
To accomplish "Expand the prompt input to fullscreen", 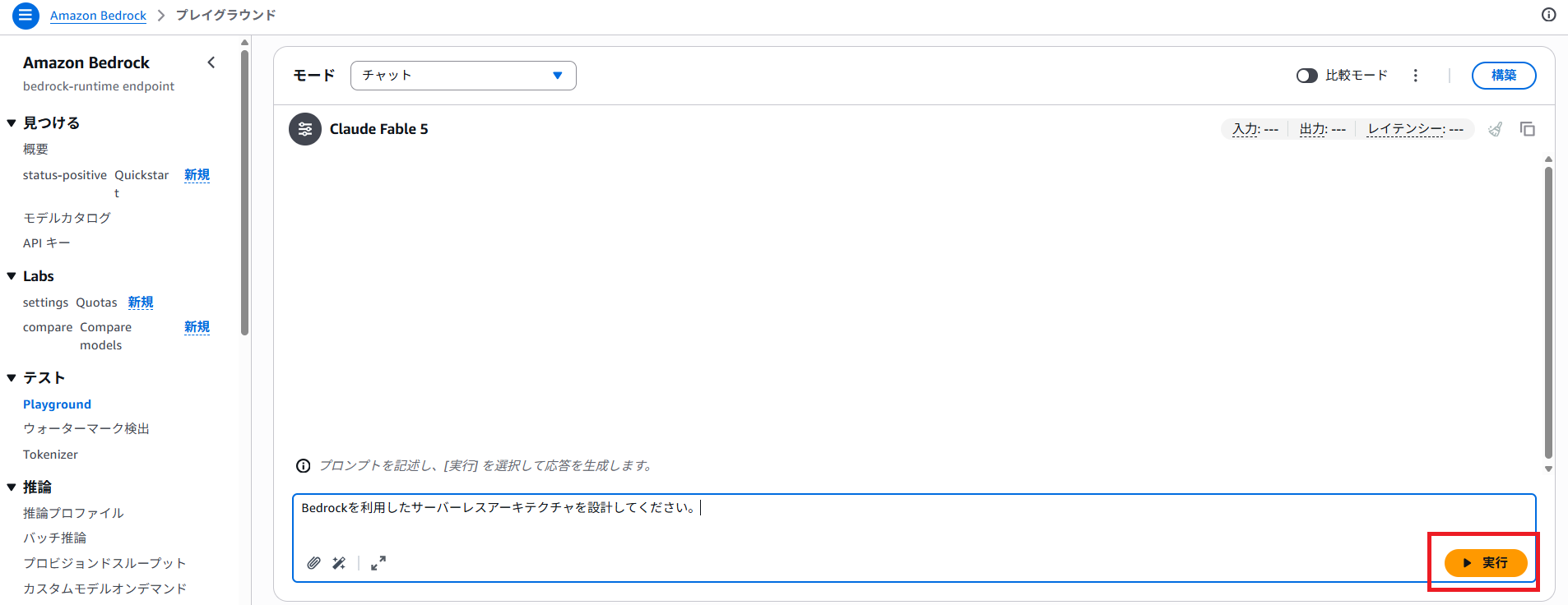I will [378, 563].
